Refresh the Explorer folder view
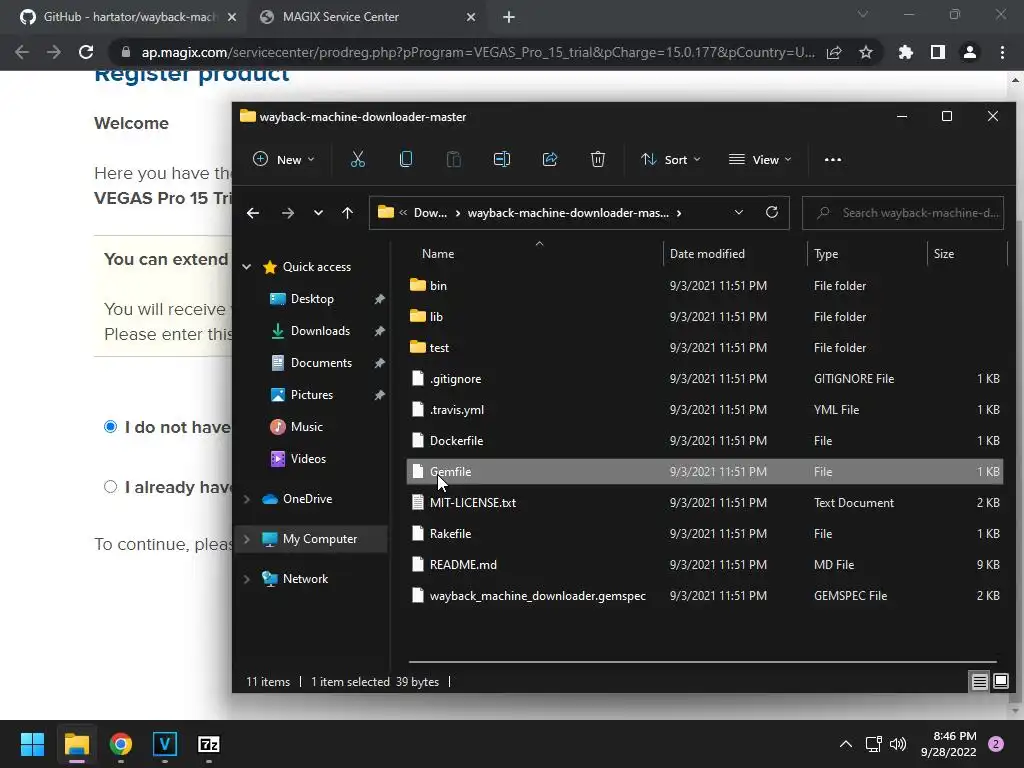The width and height of the screenshot is (1024, 768). click(772, 212)
